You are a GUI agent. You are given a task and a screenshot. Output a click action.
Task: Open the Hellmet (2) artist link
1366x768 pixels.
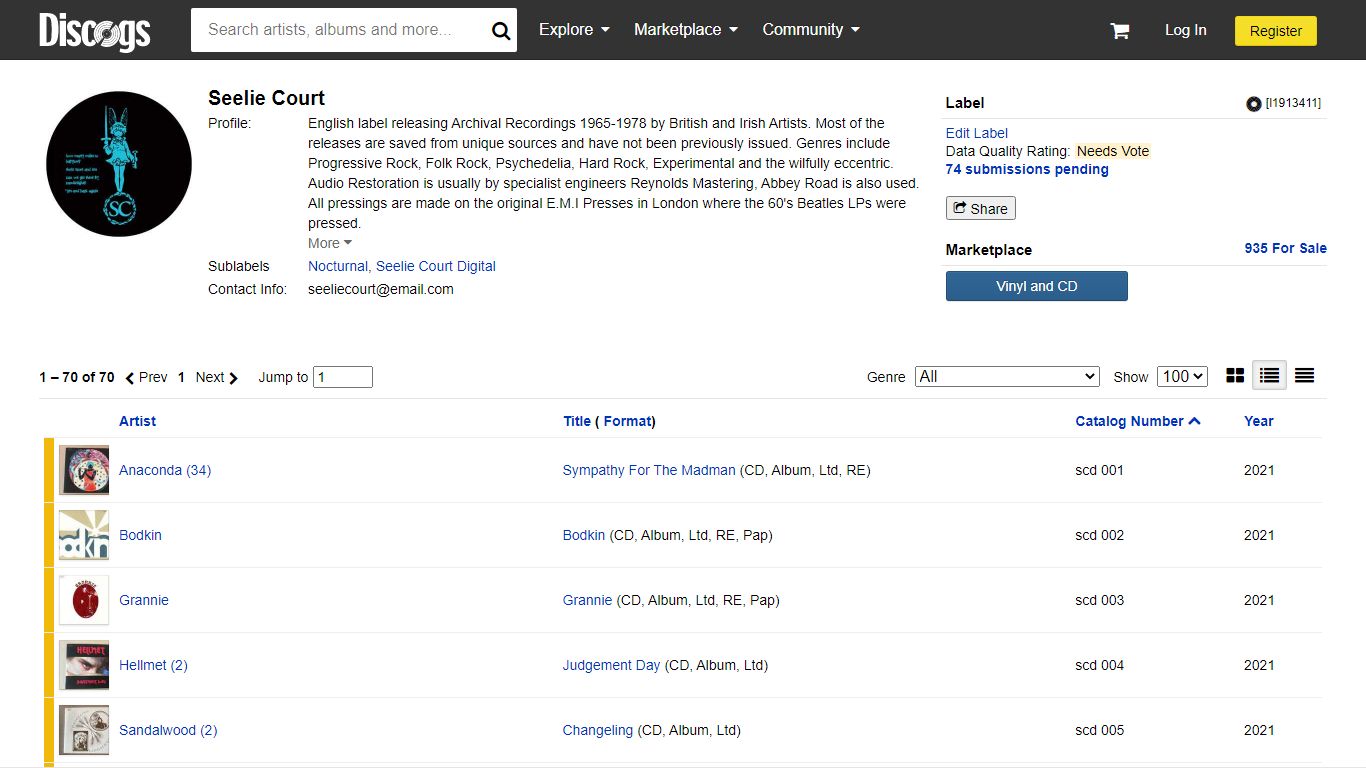[153, 665]
